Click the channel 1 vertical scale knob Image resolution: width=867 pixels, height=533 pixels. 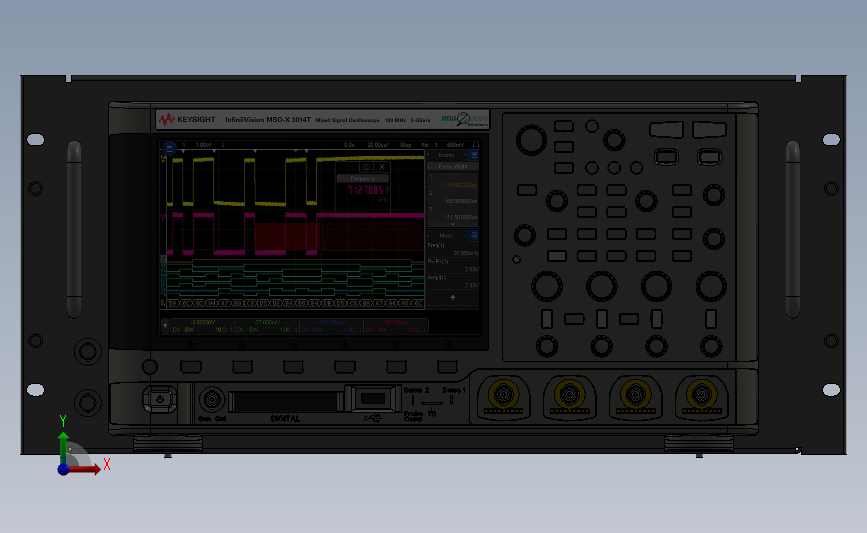coord(546,286)
